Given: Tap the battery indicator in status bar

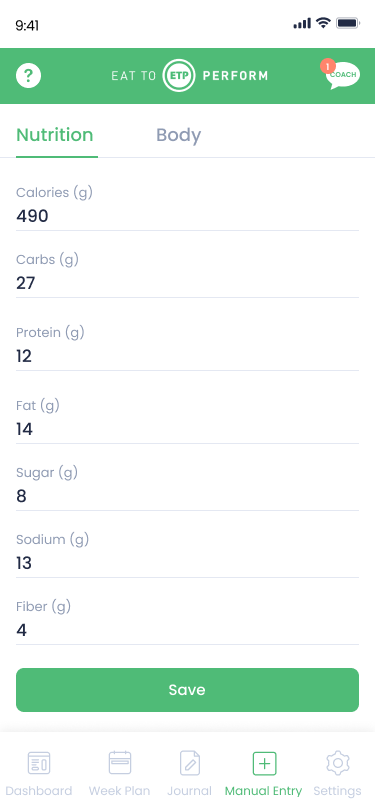Looking at the screenshot, I should (x=348, y=23).
